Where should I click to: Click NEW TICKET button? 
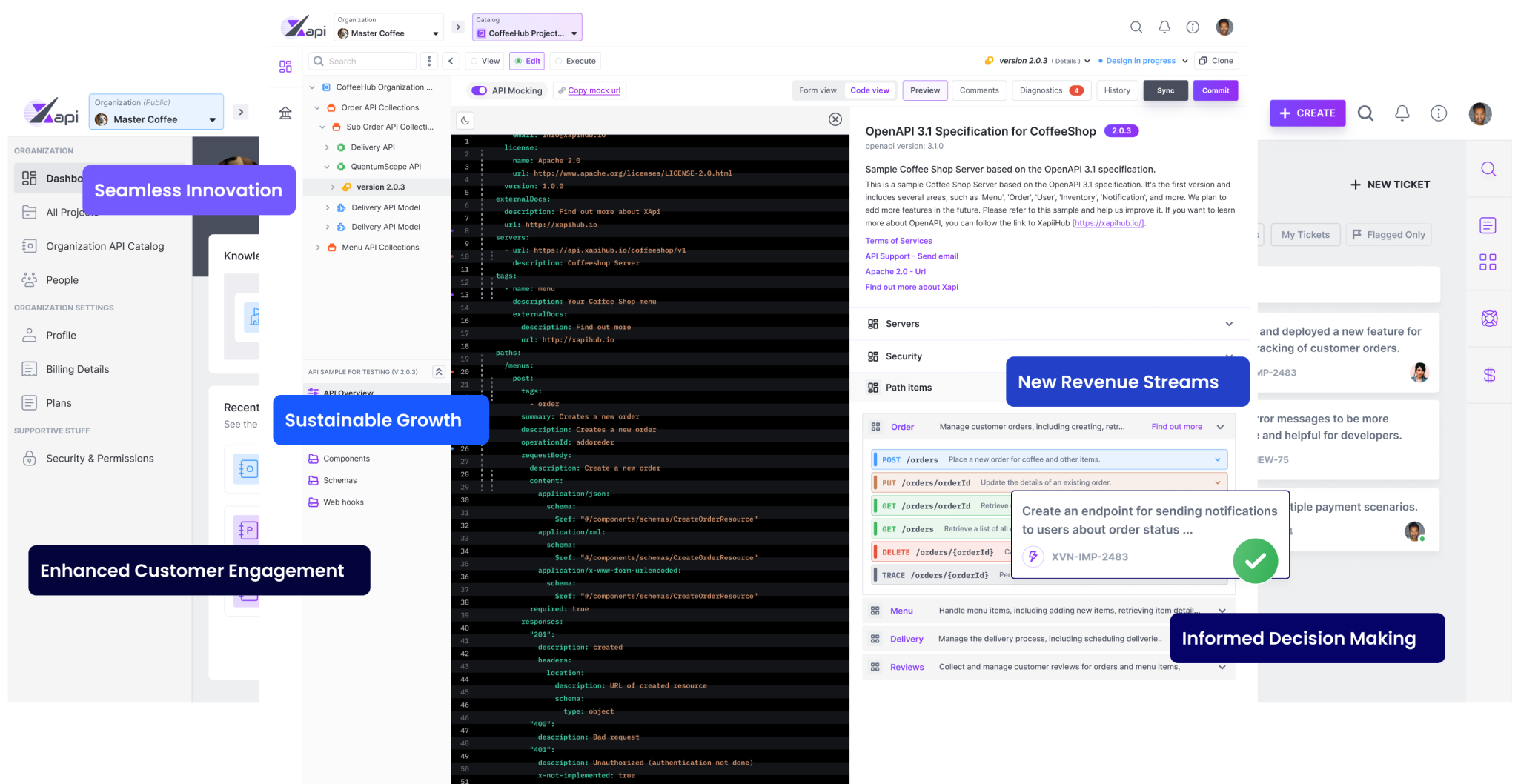1390,185
